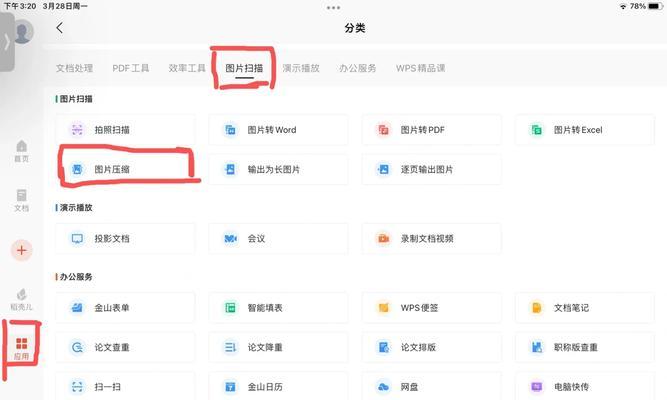Tap the red plus create button
667x400 pixels.
pos(21,250)
